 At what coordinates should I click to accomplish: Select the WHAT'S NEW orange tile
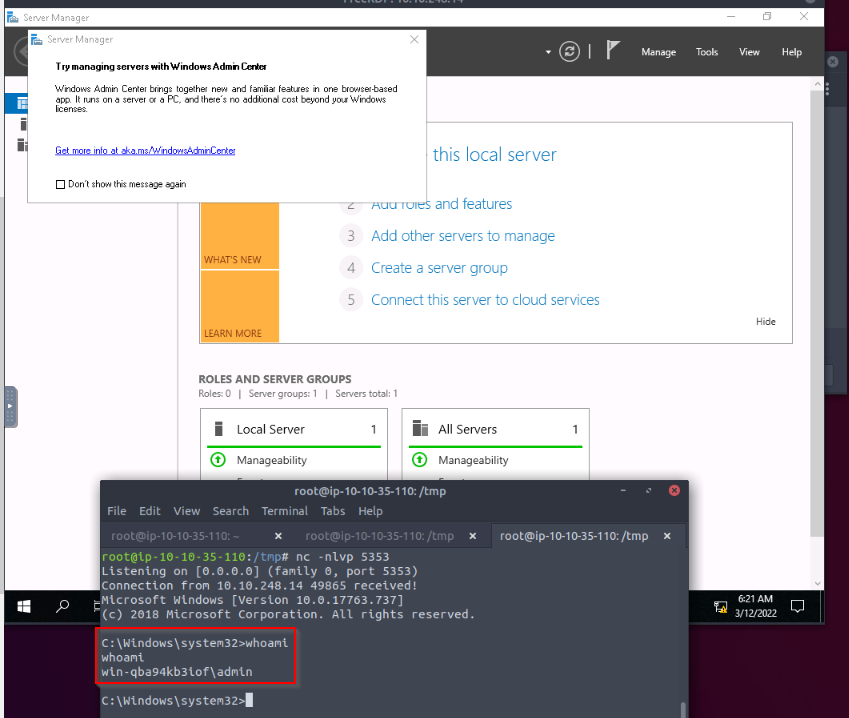click(239, 236)
